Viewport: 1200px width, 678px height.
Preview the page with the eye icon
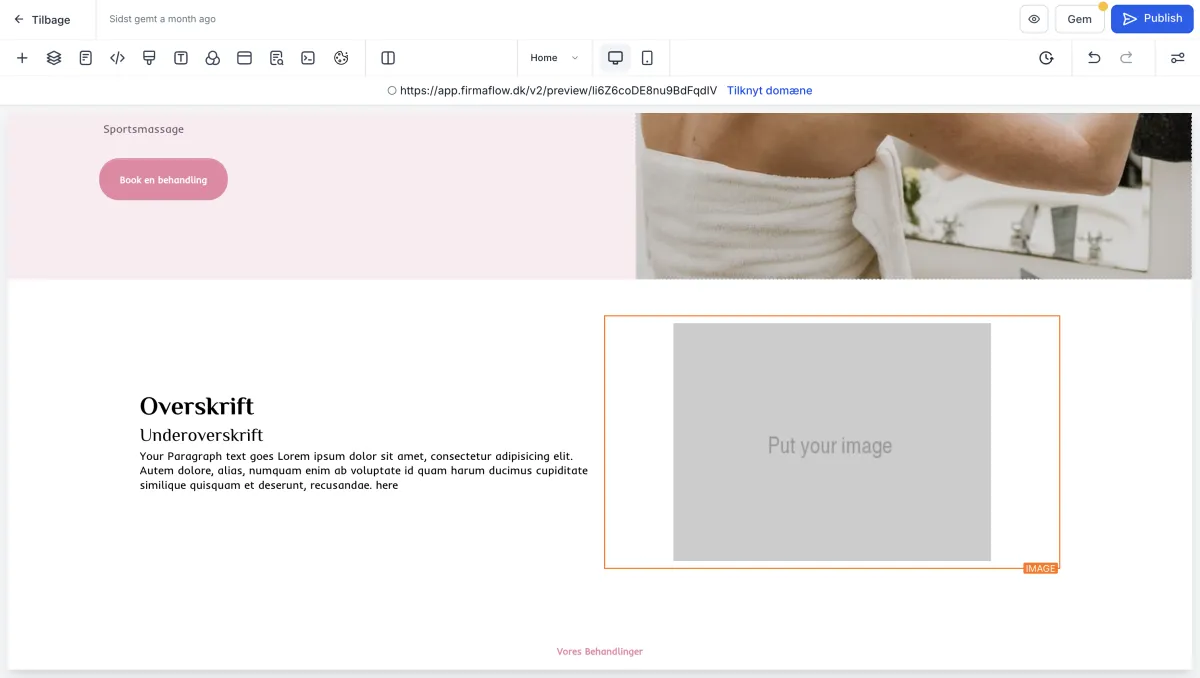pos(1033,19)
